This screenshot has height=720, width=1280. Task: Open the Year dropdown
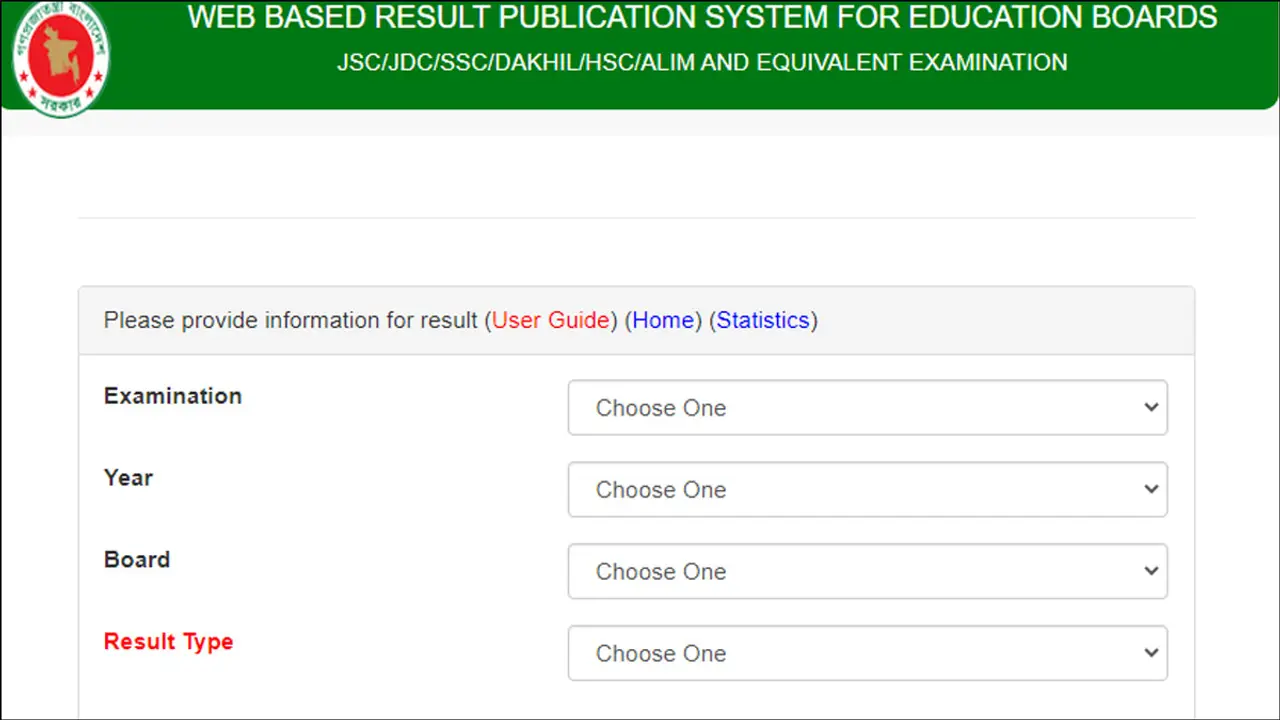point(867,489)
